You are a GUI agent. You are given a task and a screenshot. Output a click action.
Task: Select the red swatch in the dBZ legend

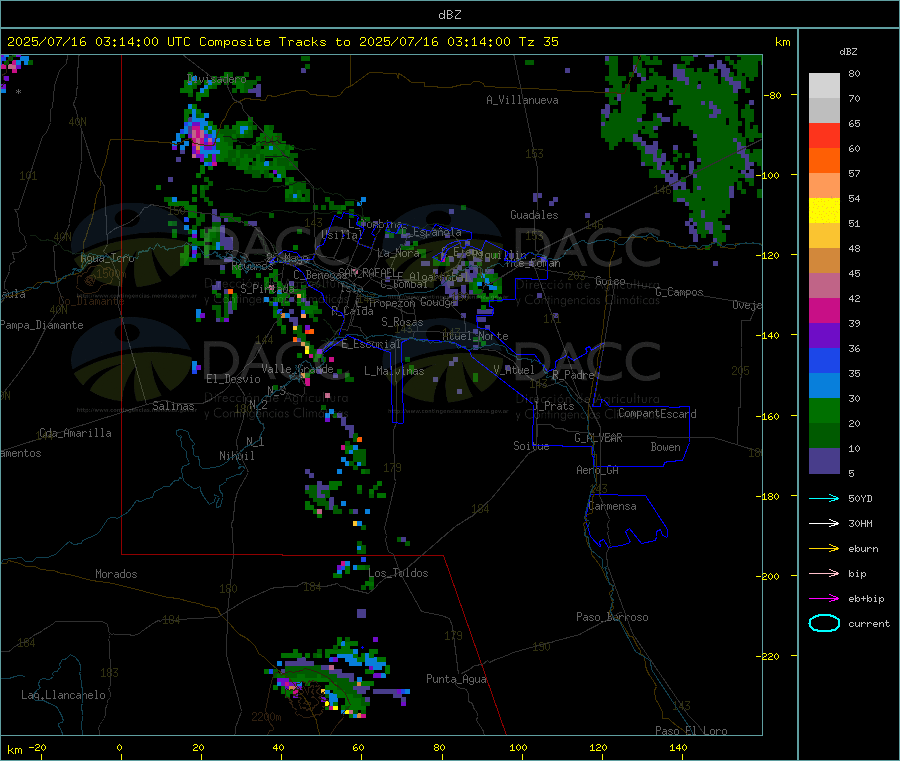pos(824,135)
